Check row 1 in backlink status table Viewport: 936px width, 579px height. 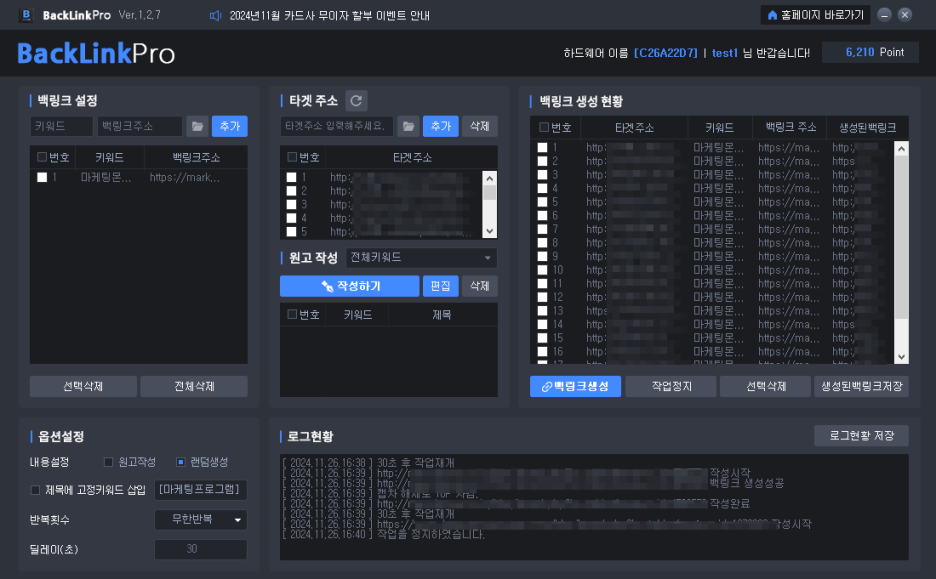[542, 147]
